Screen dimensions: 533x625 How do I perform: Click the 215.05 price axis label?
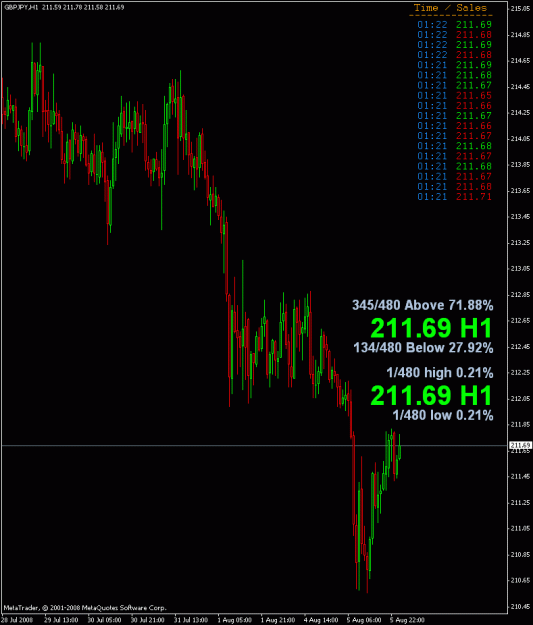coord(521,9)
